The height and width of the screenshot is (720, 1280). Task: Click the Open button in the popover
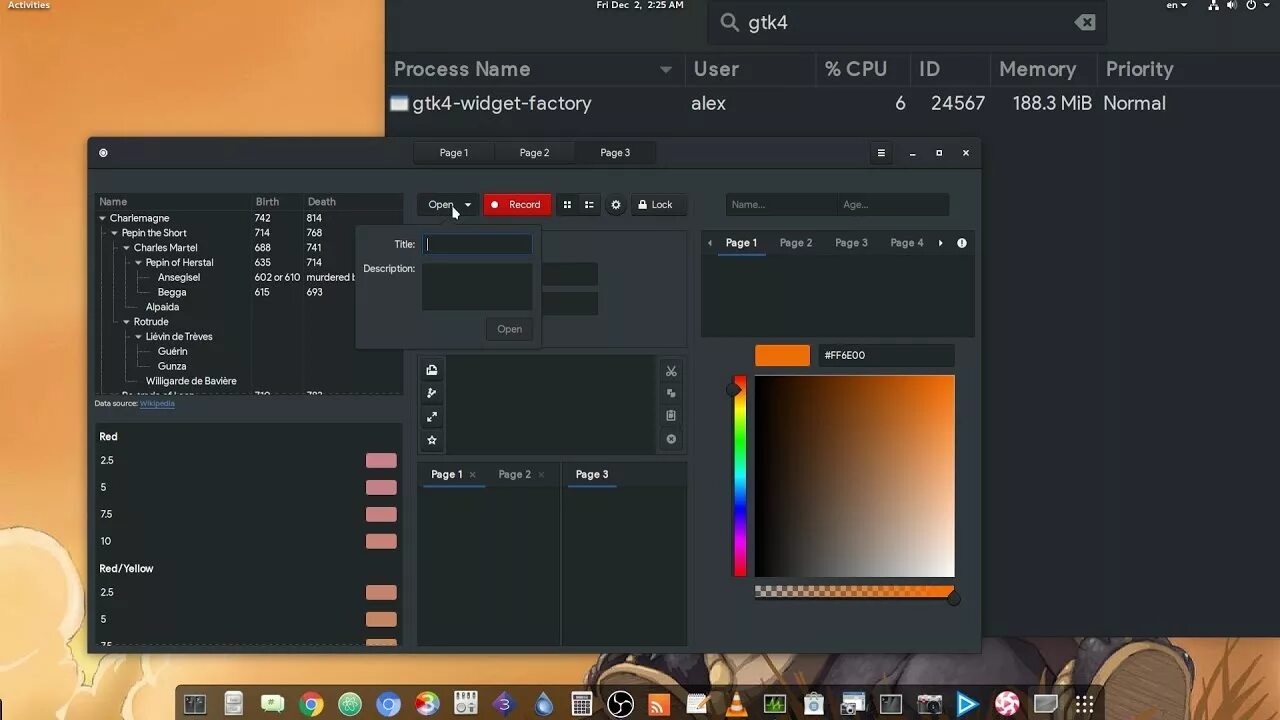[509, 329]
